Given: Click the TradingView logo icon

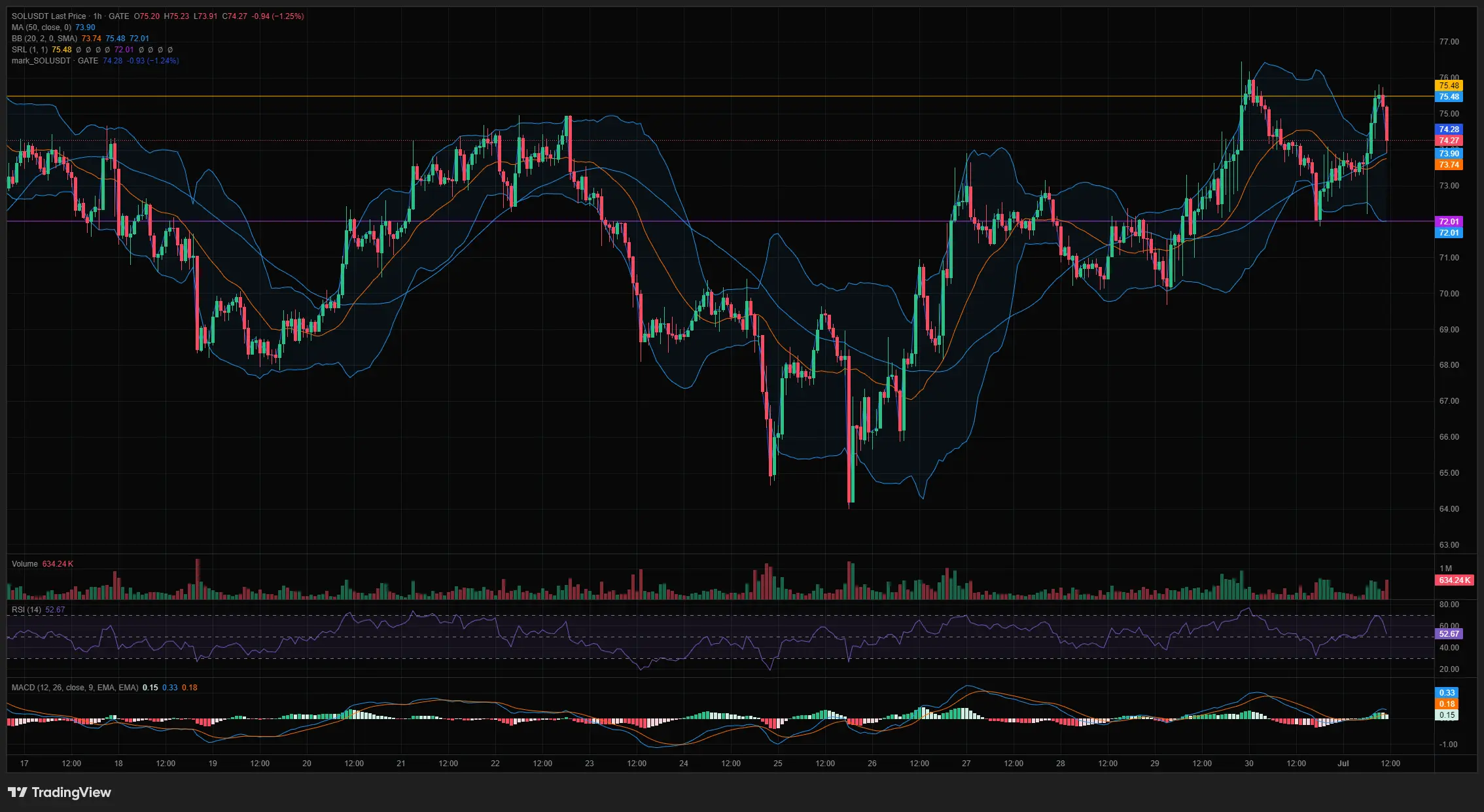Looking at the screenshot, I should click(x=18, y=792).
